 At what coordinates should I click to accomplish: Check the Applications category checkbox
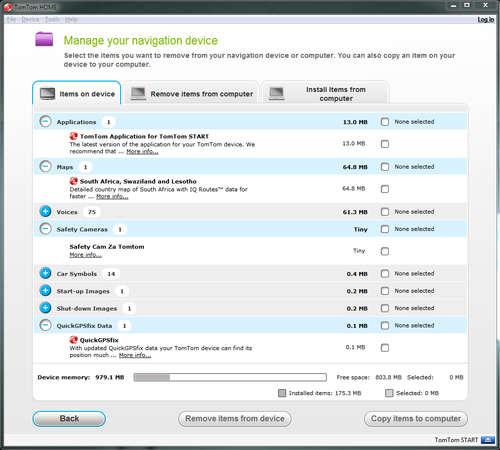point(385,122)
